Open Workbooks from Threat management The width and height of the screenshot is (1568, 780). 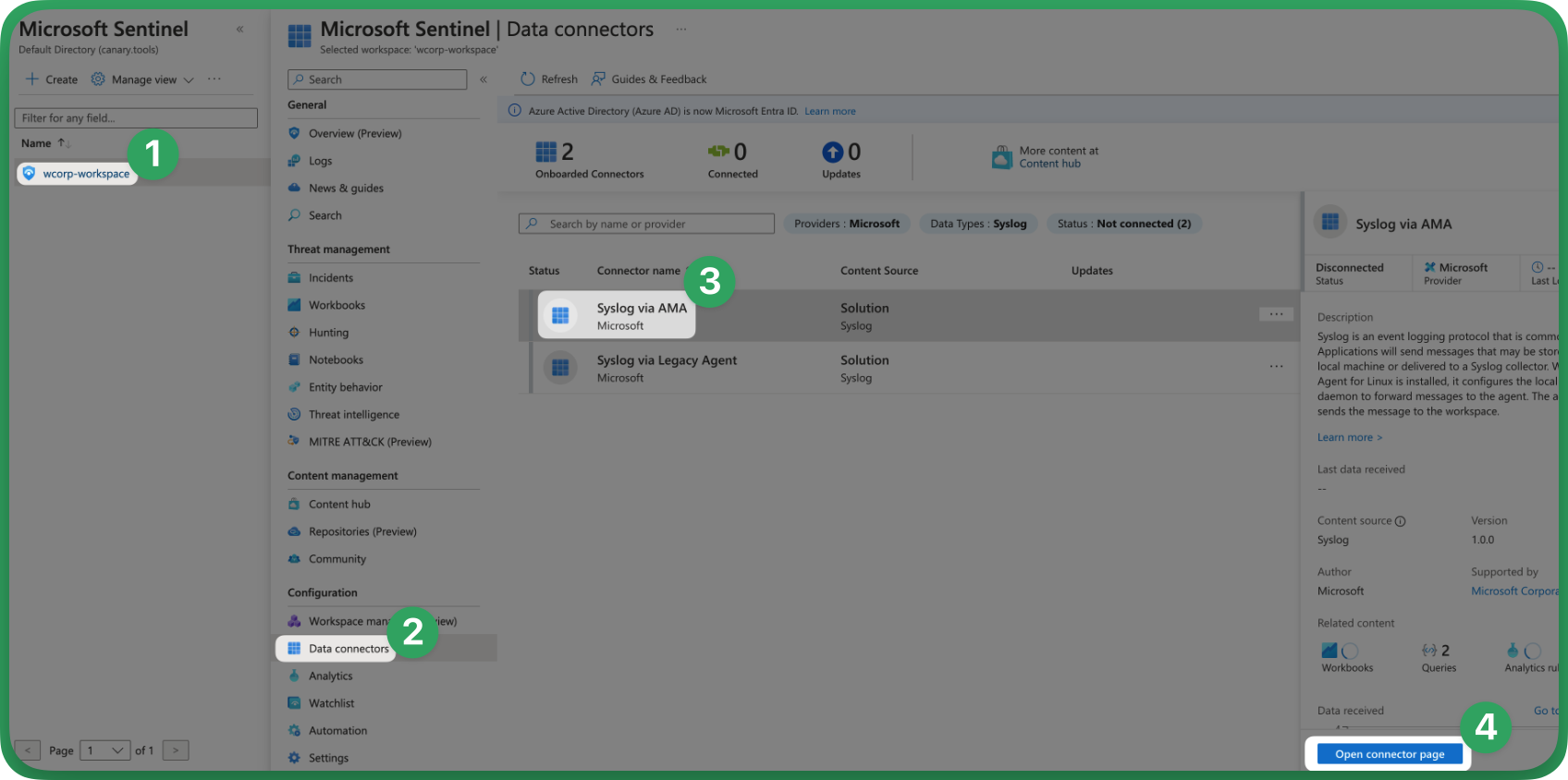pos(337,305)
